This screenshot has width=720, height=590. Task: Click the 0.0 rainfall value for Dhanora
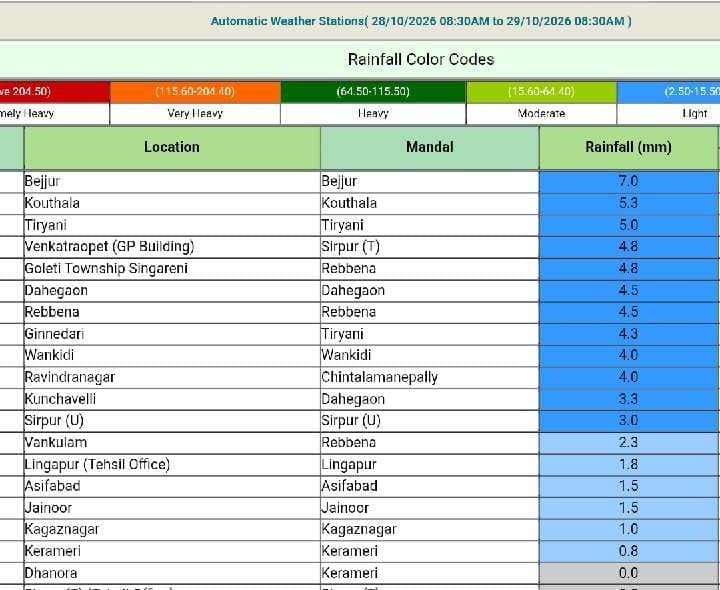click(x=628, y=573)
